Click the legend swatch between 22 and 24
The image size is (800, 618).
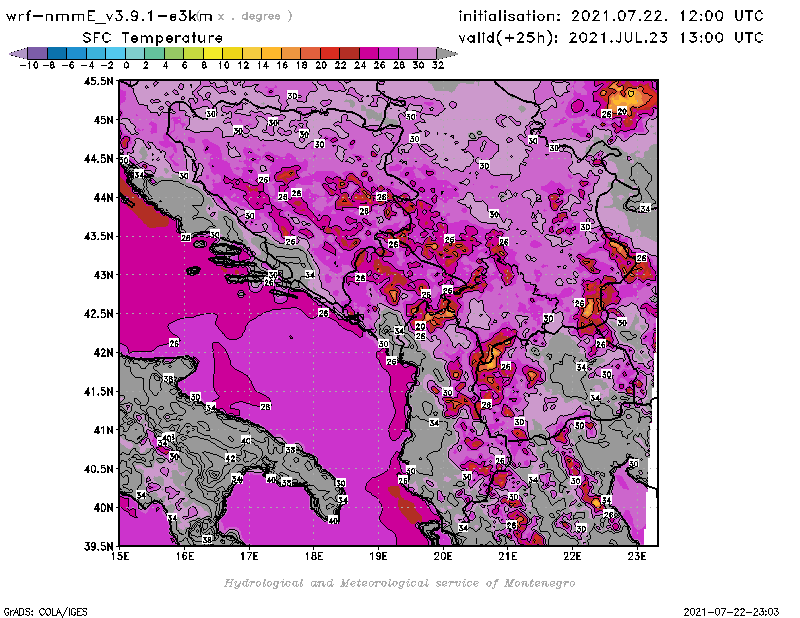point(349,53)
